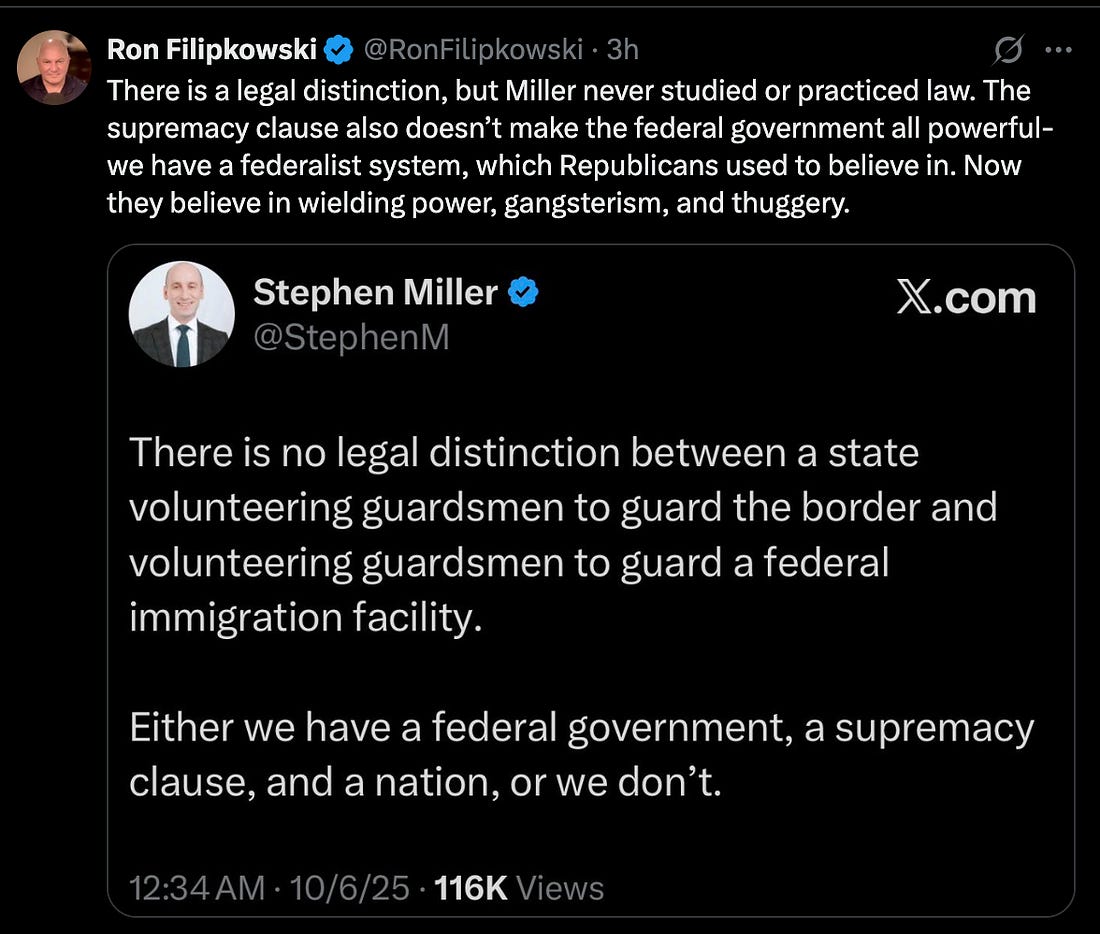The width and height of the screenshot is (1100, 934).
Task: Open the @RonFilipkowski handle link
Action: click(x=472, y=50)
